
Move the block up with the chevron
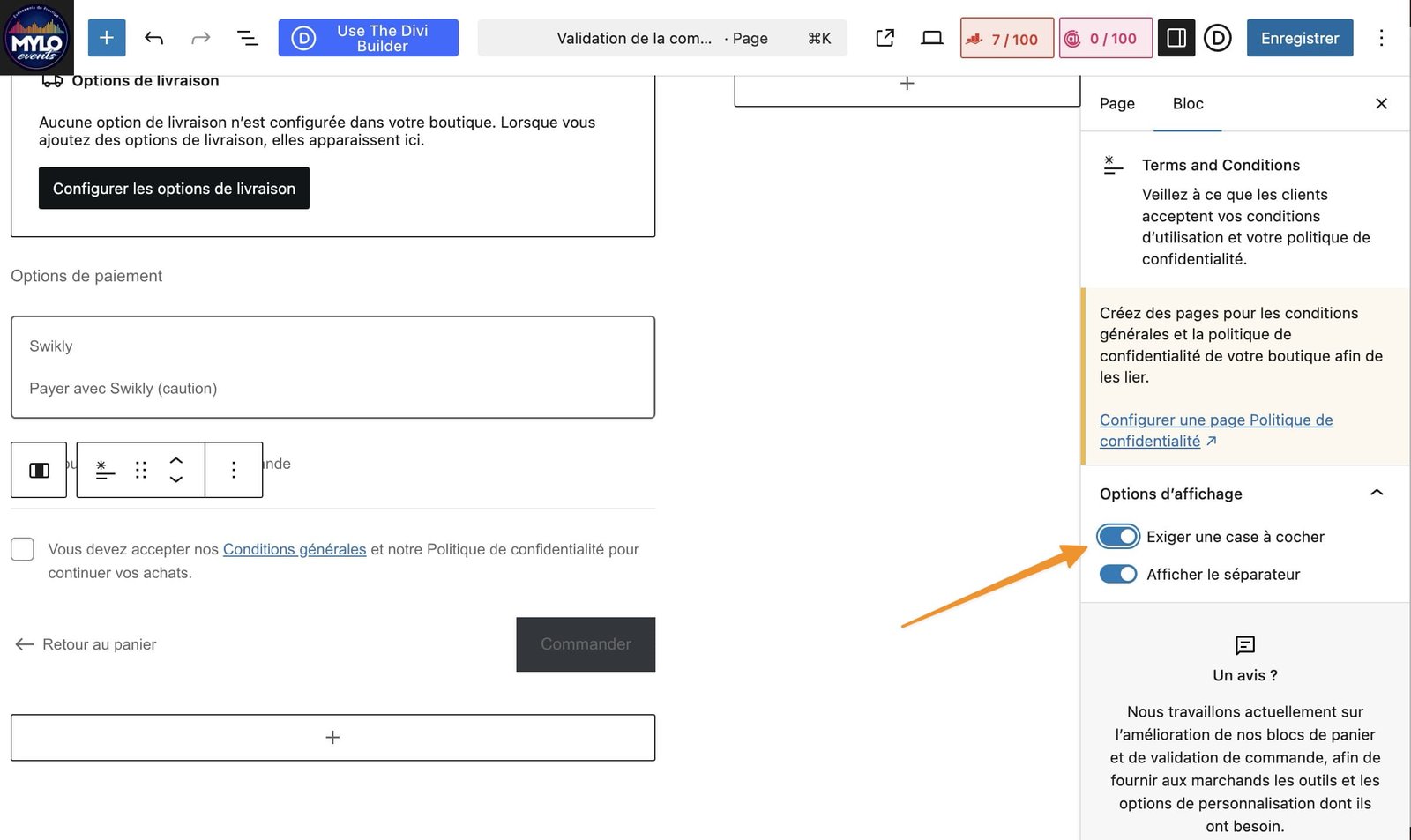pos(176,459)
